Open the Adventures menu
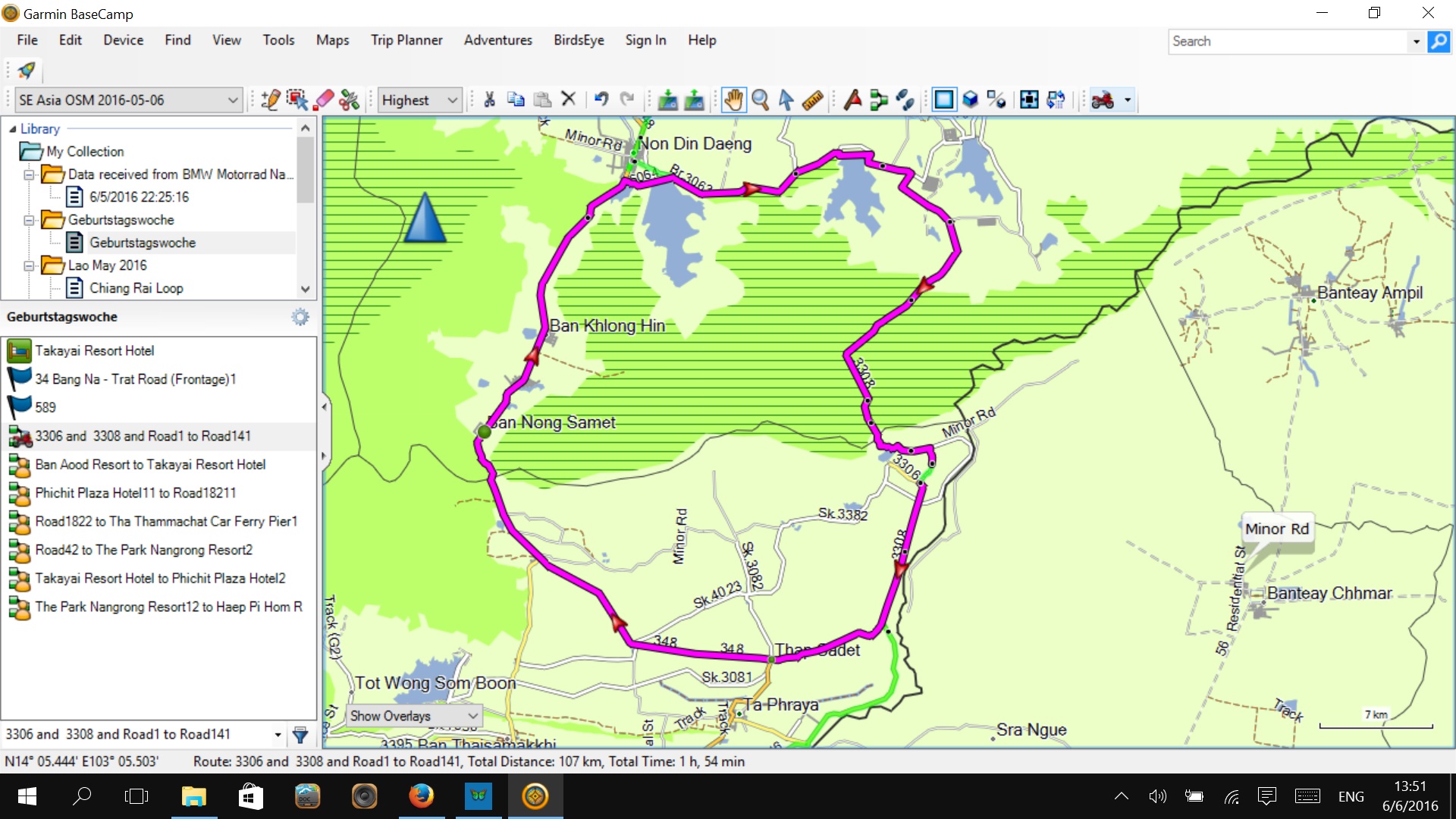 click(497, 40)
